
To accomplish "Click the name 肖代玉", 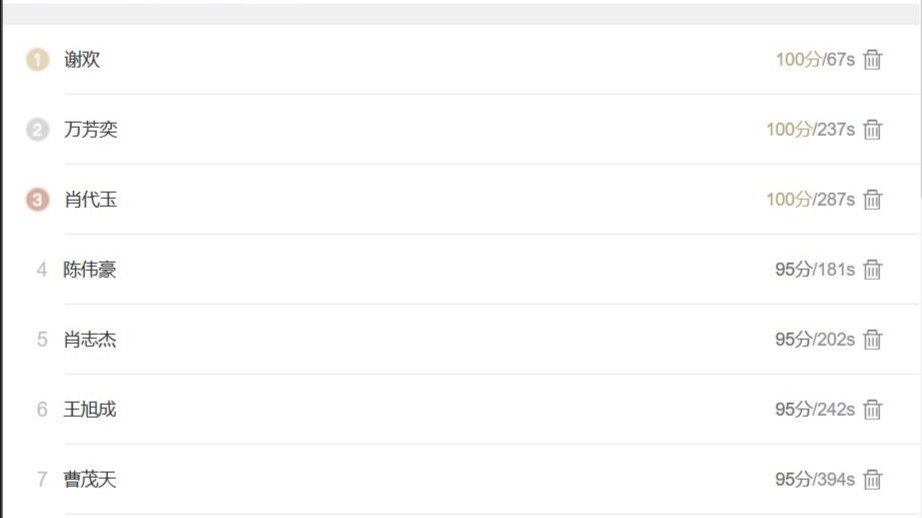I will [91, 200].
